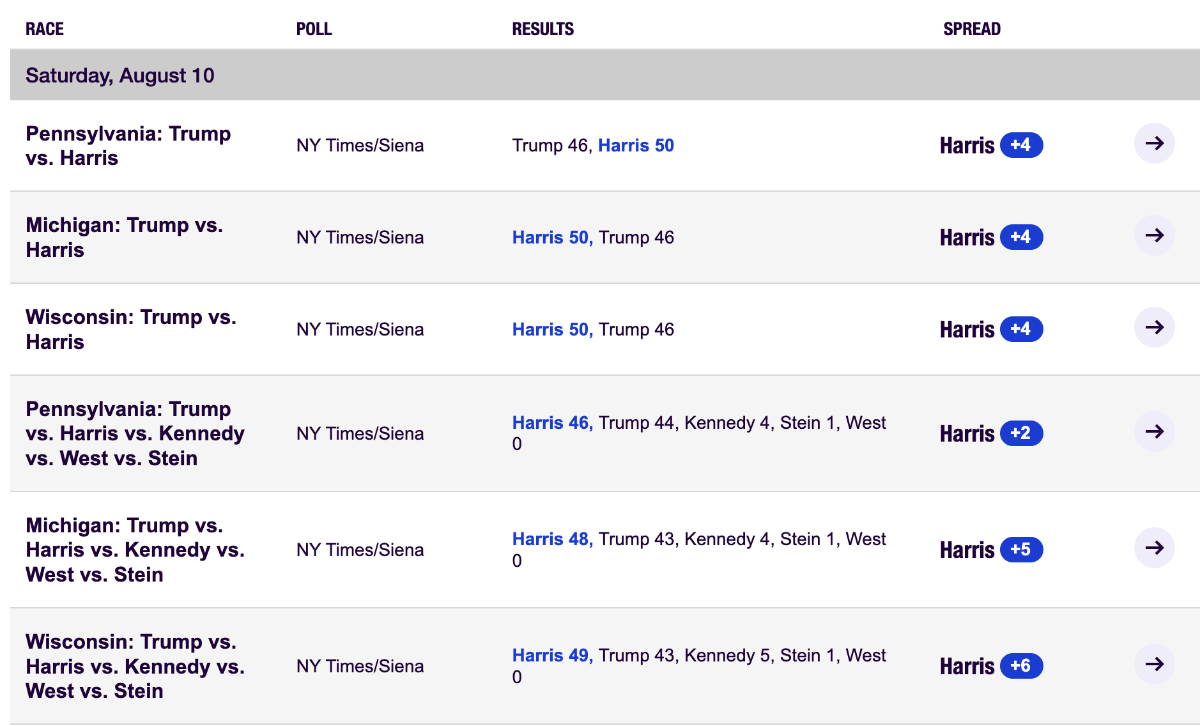Click arrow for Pennsylvania five-way race row

[1154, 432]
